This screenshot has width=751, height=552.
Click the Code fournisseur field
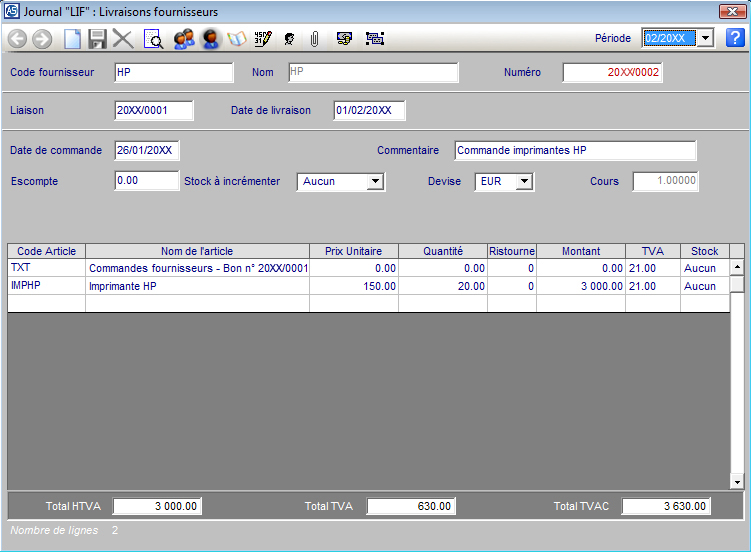pyautogui.click(x=172, y=73)
